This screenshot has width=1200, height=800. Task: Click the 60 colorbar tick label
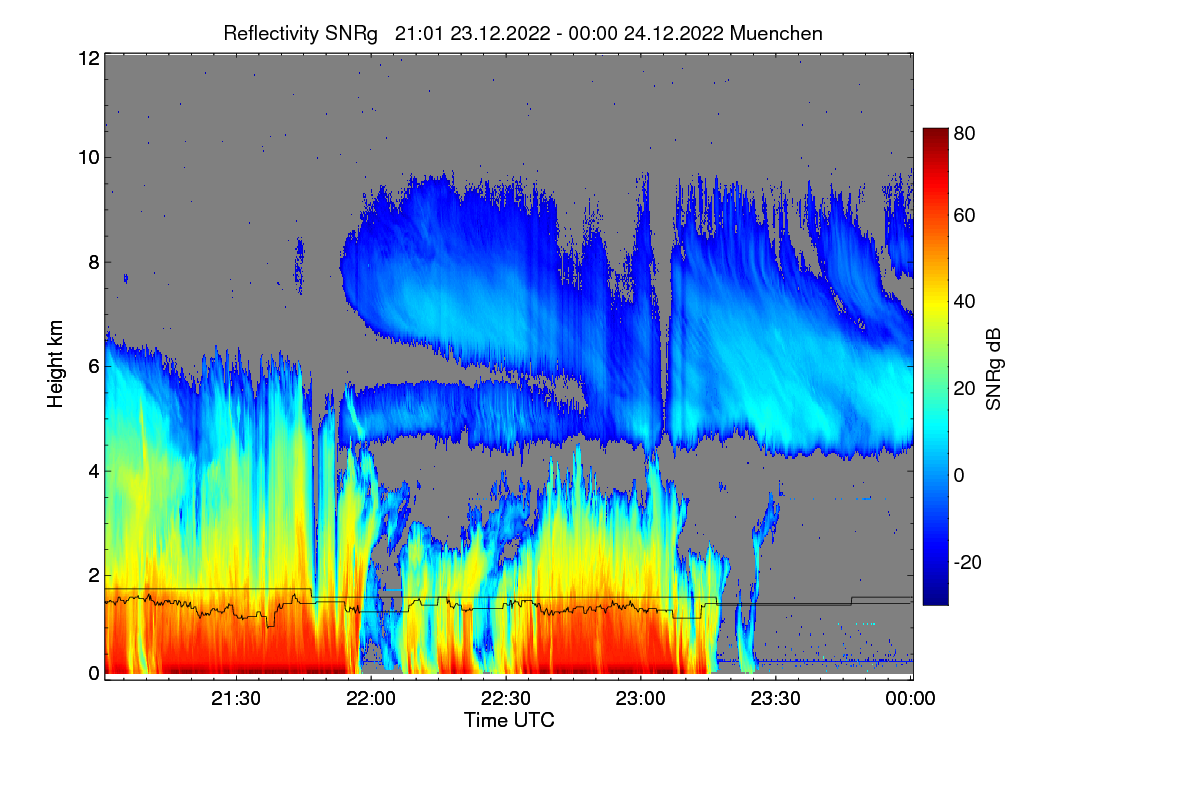[x=964, y=216]
